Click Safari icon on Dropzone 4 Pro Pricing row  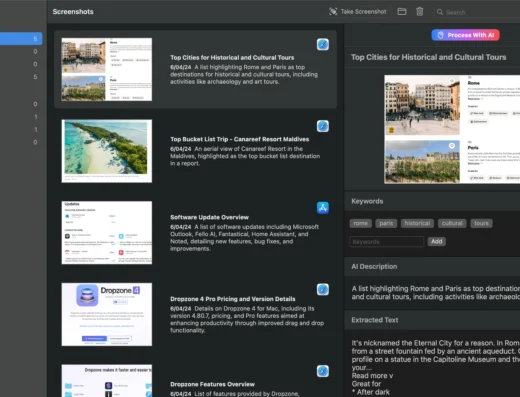tap(323, 289)
